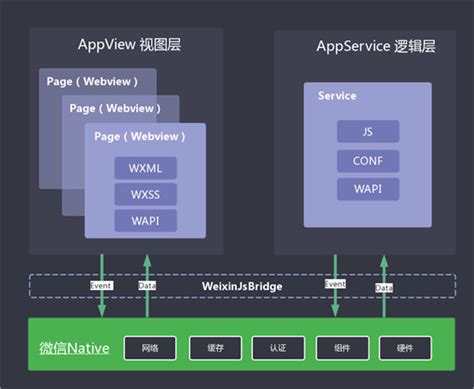Viewport: 474px width, 389px height.
Task: Click the rearmost "Page ( Webview )" card title
Action: click(92, 82)
